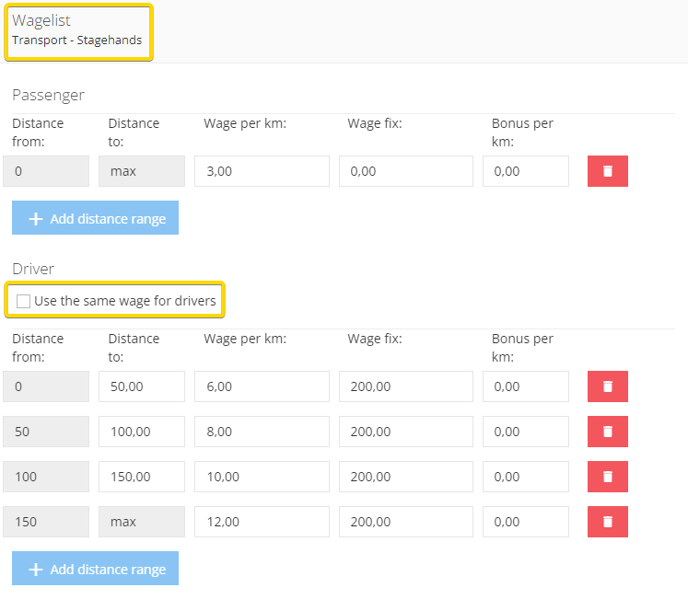This screenshot has height=611, width=688.
Task: Edit Passenger wage per km field 3,00
Action: pyautogui.click(x=262, y=171)
